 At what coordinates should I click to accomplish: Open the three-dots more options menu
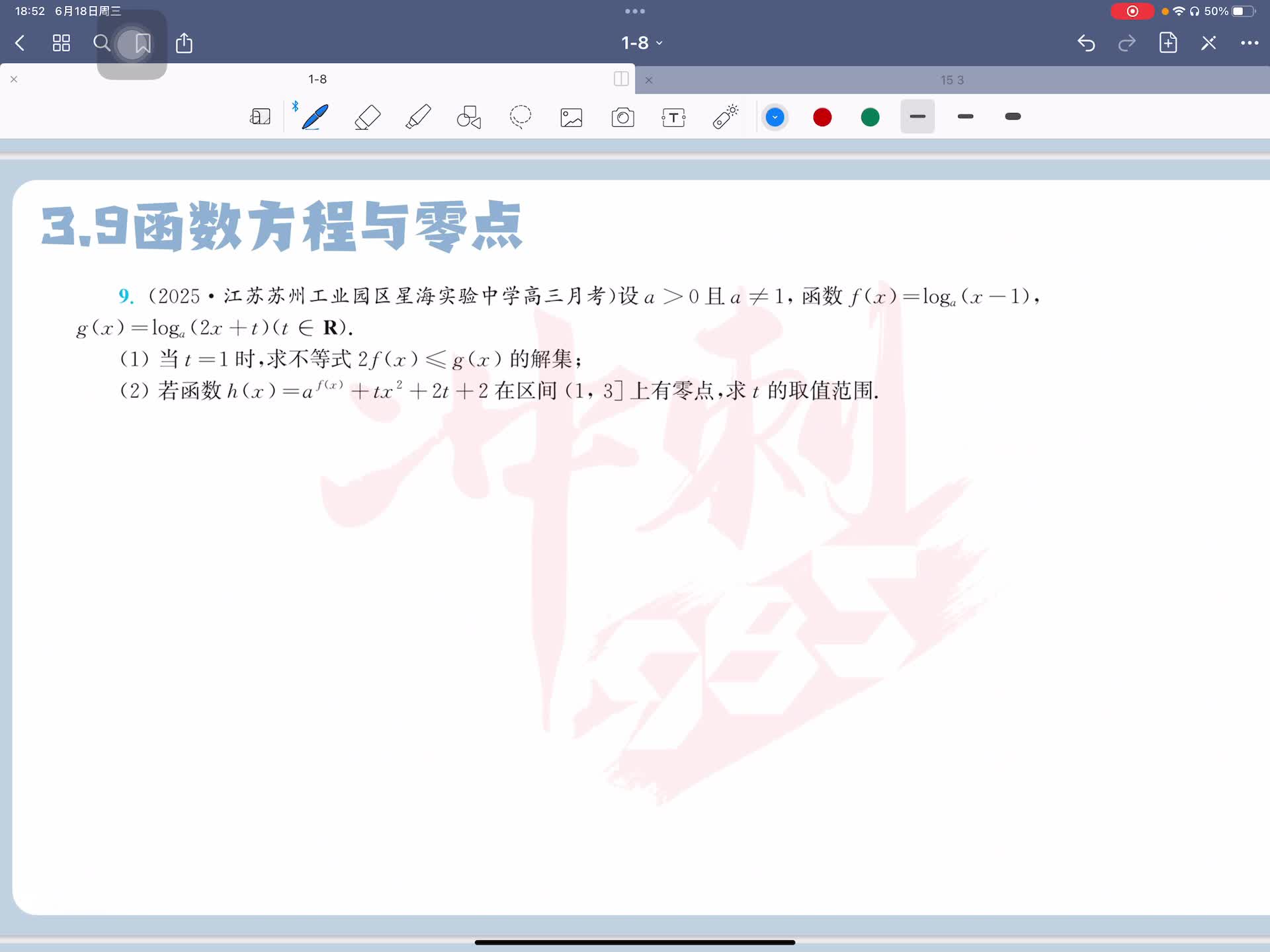[1249, 43]
